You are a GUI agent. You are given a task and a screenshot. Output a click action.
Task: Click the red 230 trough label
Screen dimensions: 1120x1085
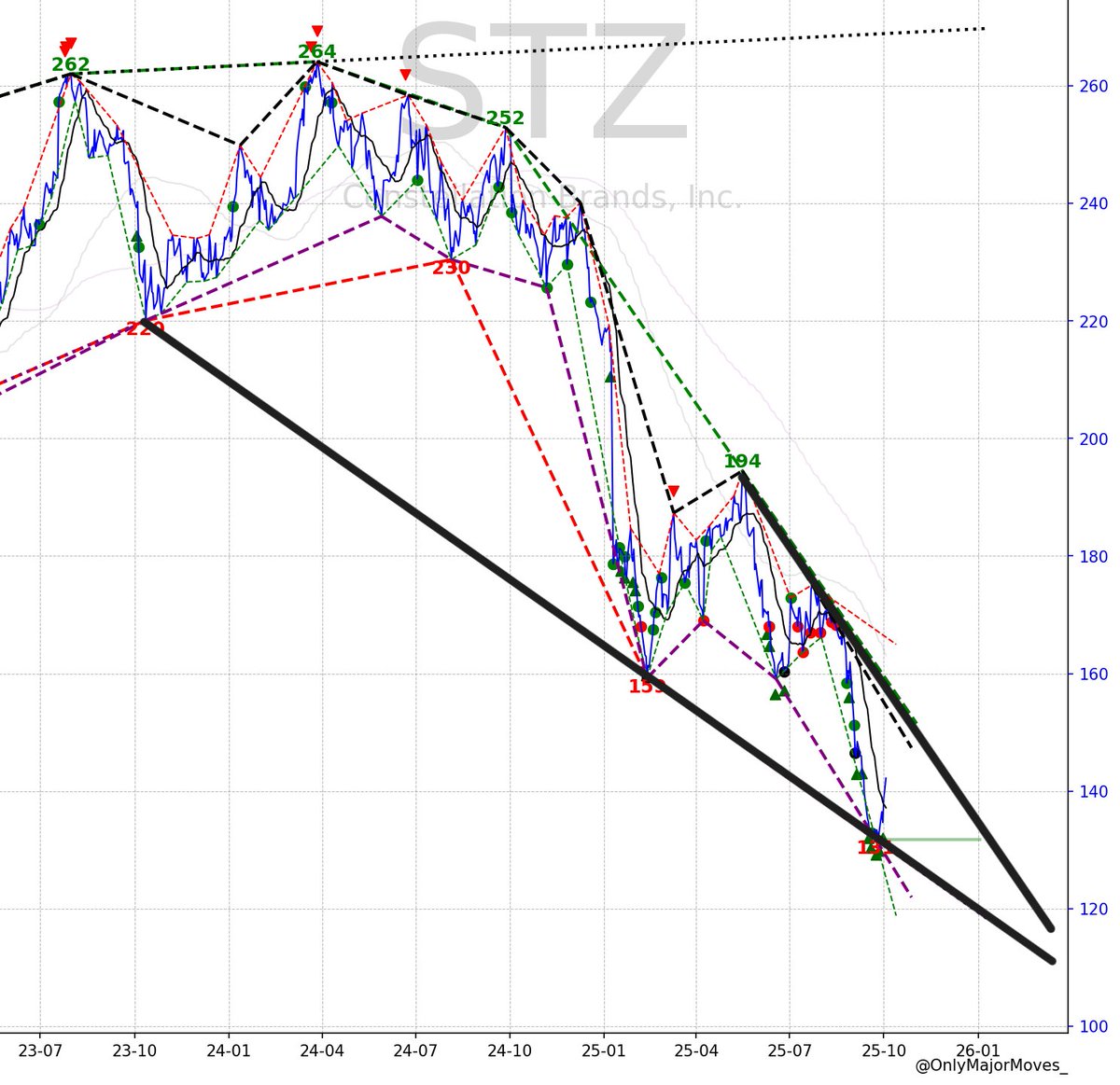451,268
